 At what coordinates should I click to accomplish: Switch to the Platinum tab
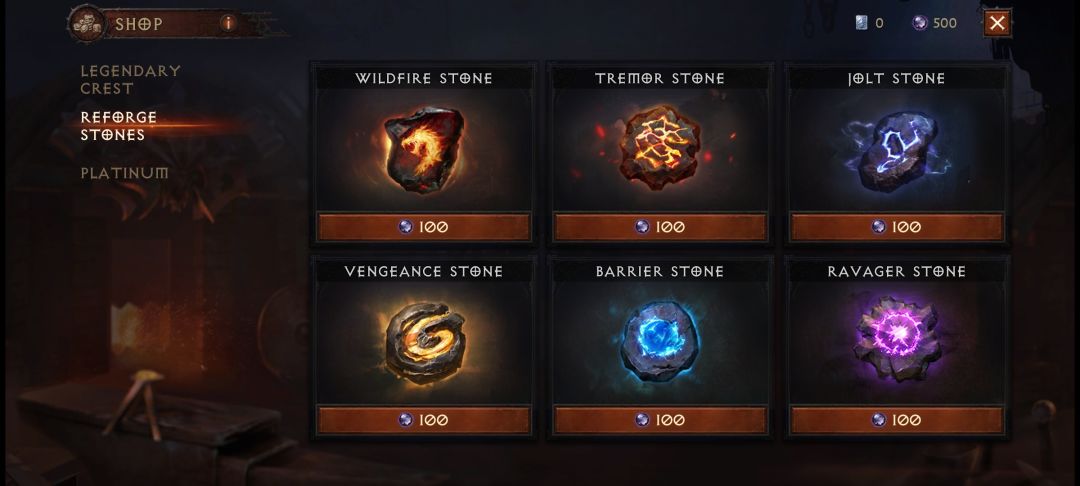click(124, 173)
